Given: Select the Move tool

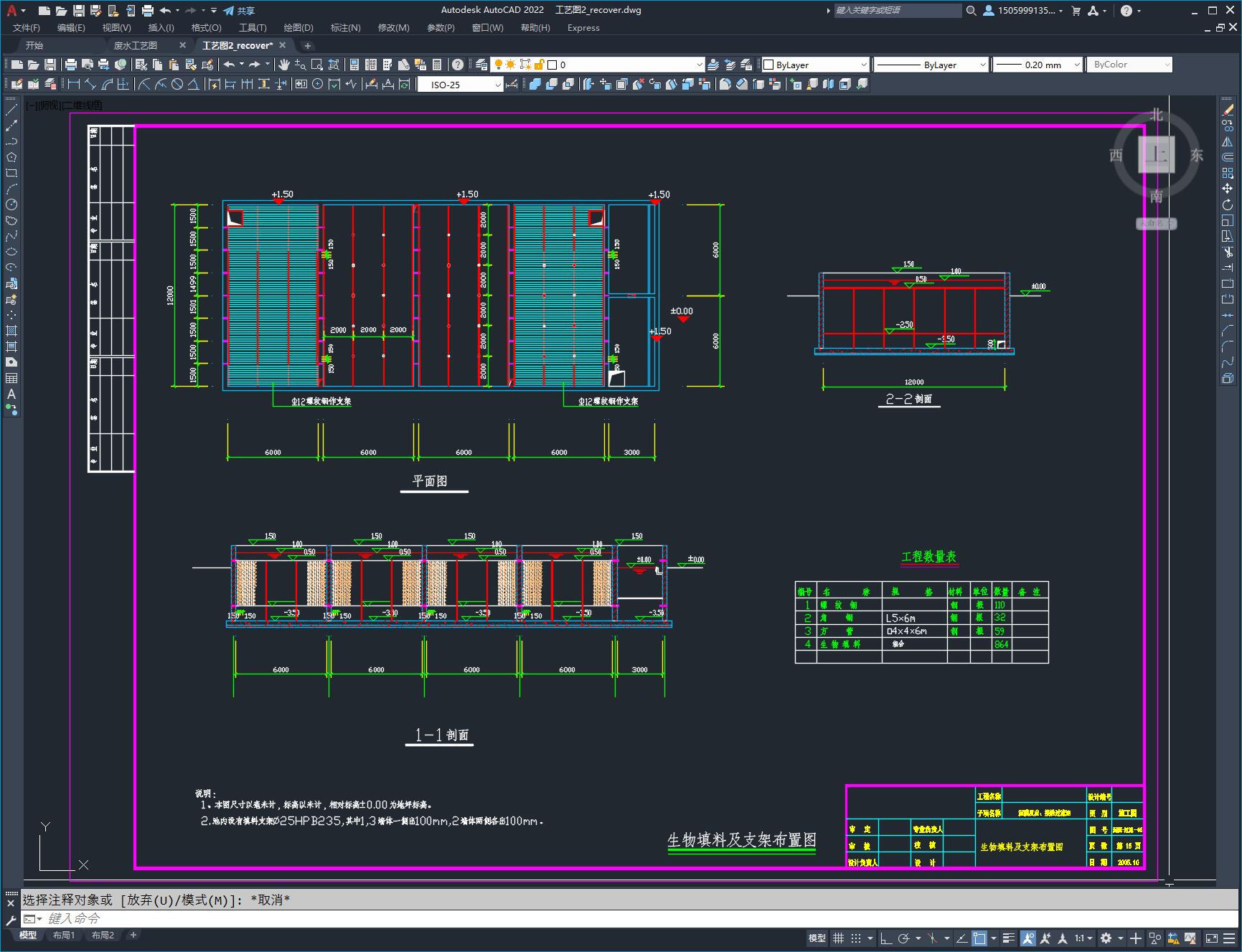Looking at the screenshot, I should click(x=1228, y=189).
